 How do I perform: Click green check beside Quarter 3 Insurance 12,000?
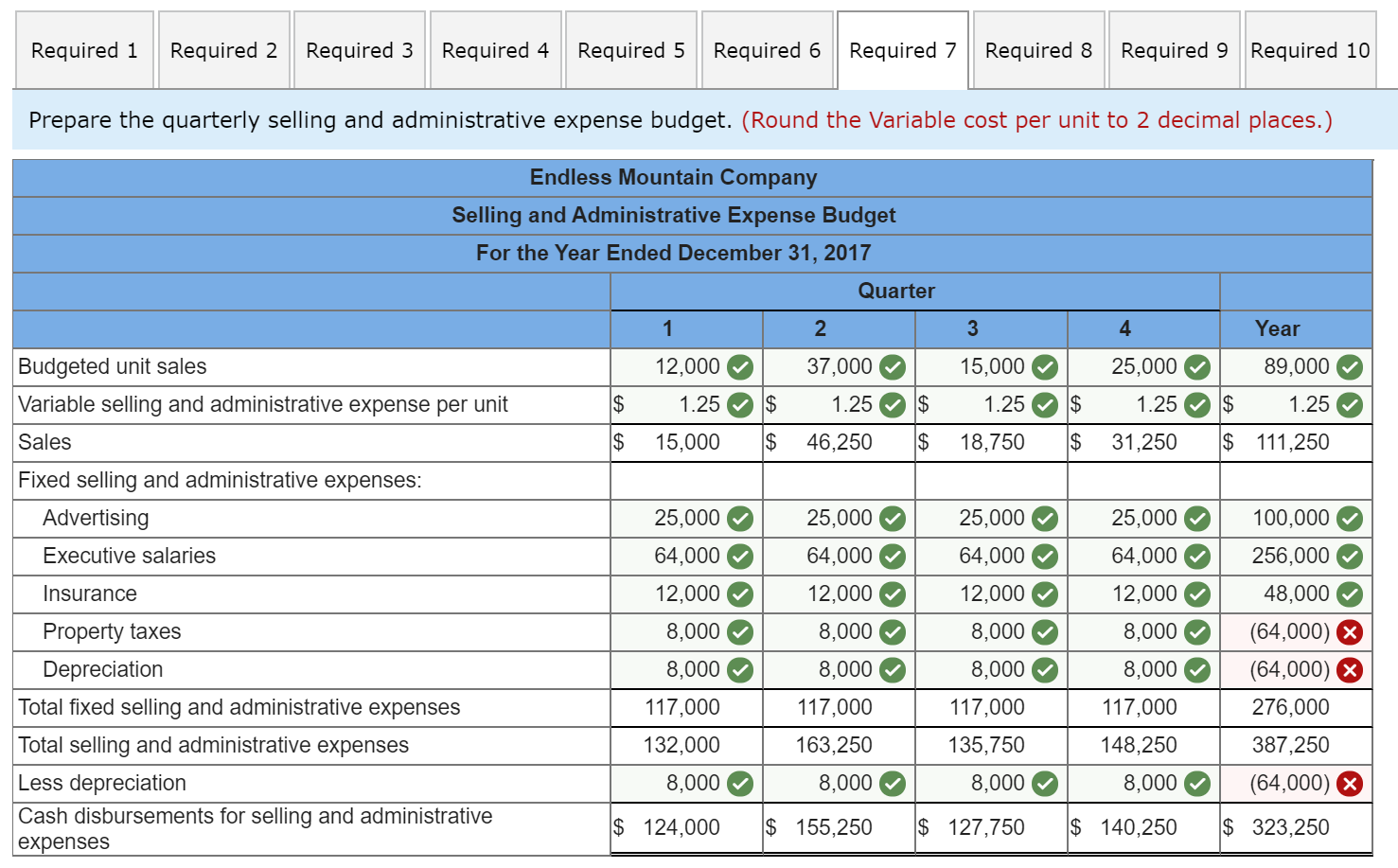coord(1045,594)
